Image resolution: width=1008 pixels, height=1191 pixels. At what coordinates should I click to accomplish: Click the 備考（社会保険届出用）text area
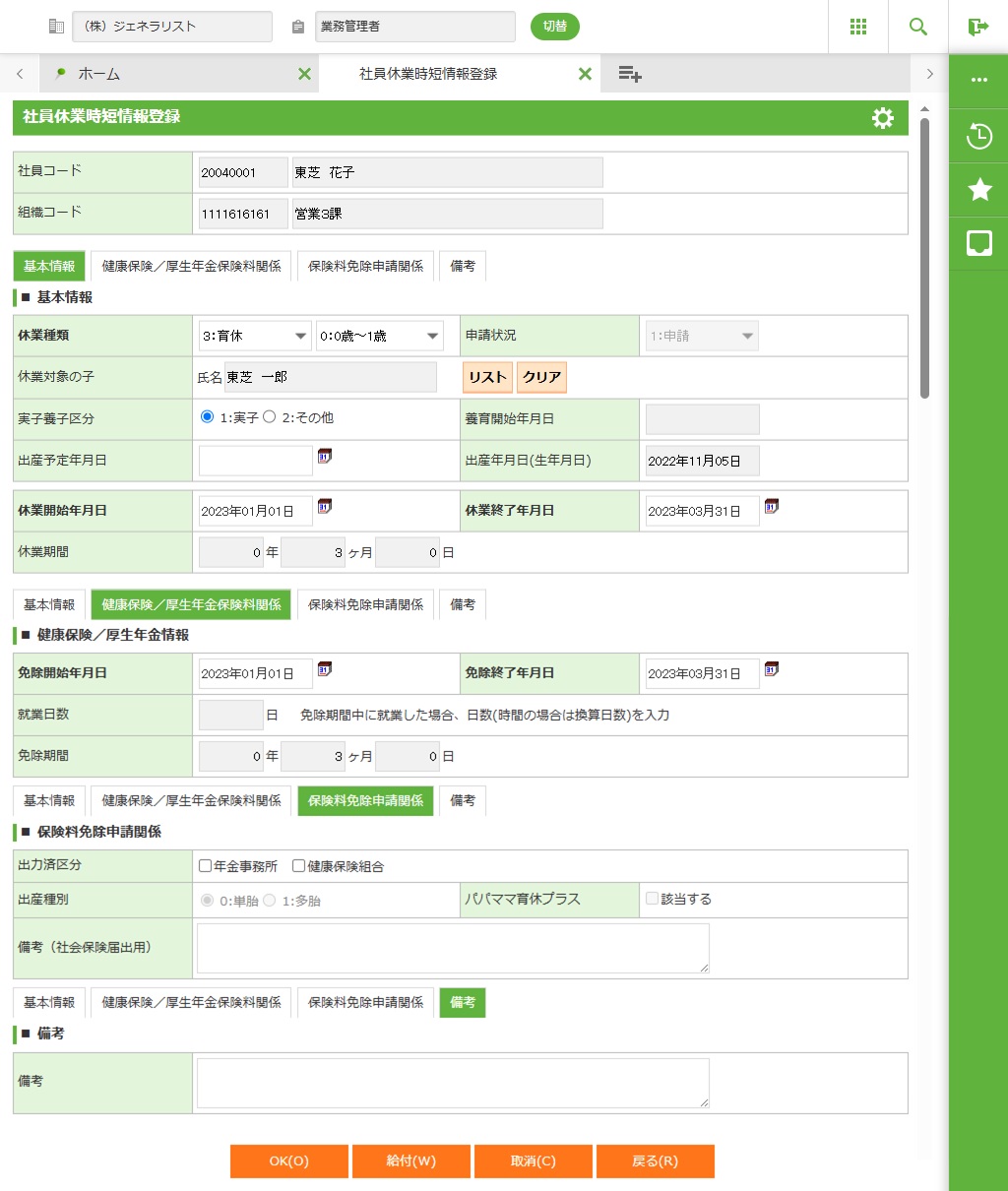453,949
